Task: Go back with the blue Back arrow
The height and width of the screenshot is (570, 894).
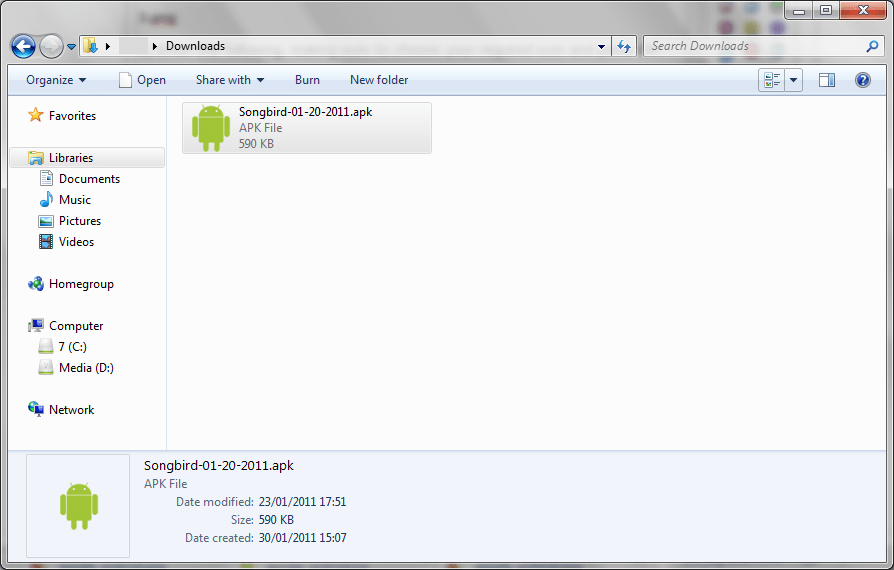Action: click(23, 46)
